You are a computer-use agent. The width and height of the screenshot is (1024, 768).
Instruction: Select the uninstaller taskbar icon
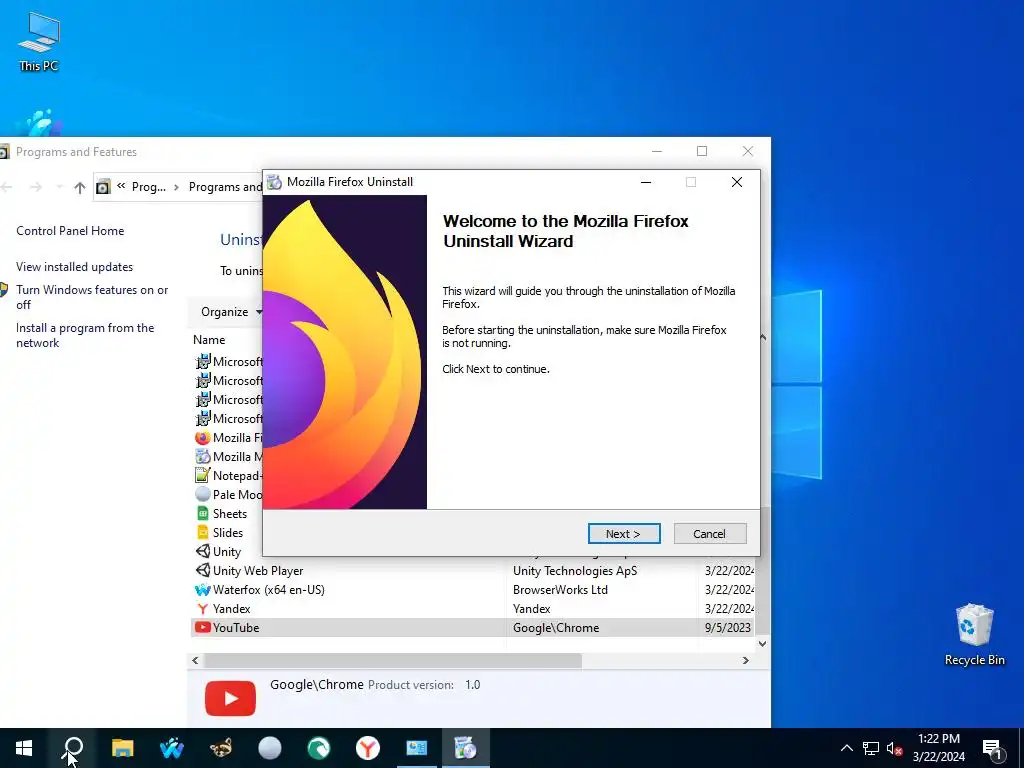(466, 748)
